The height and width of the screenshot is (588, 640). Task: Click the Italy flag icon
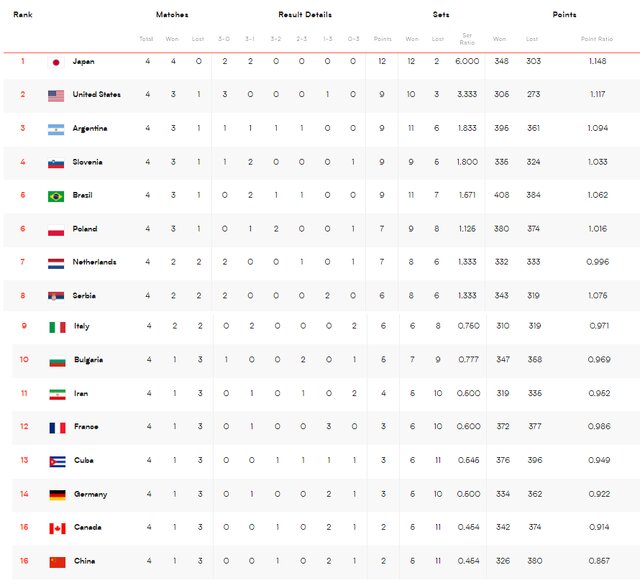tap(57, 327)
